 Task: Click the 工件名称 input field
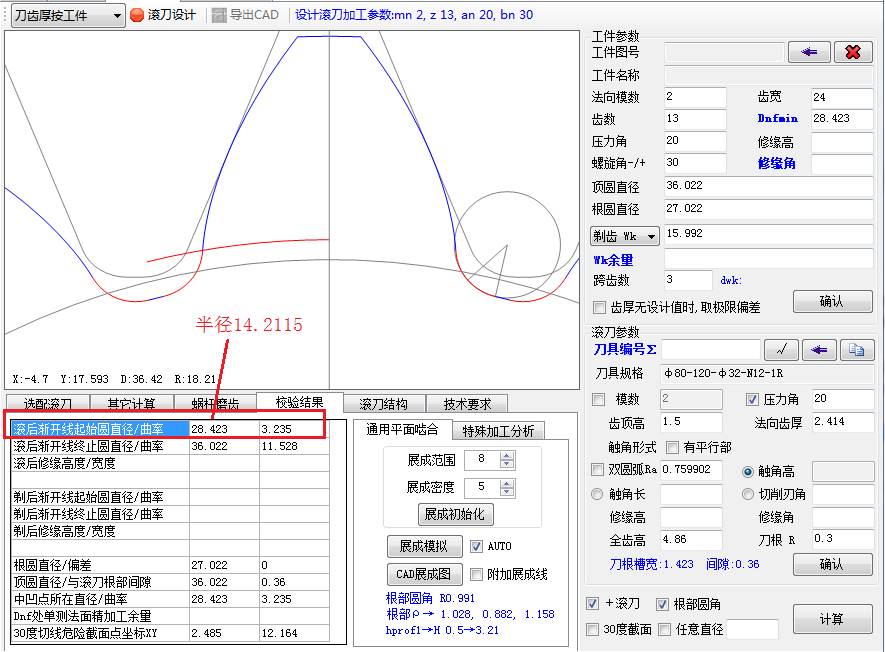(769, 75)
